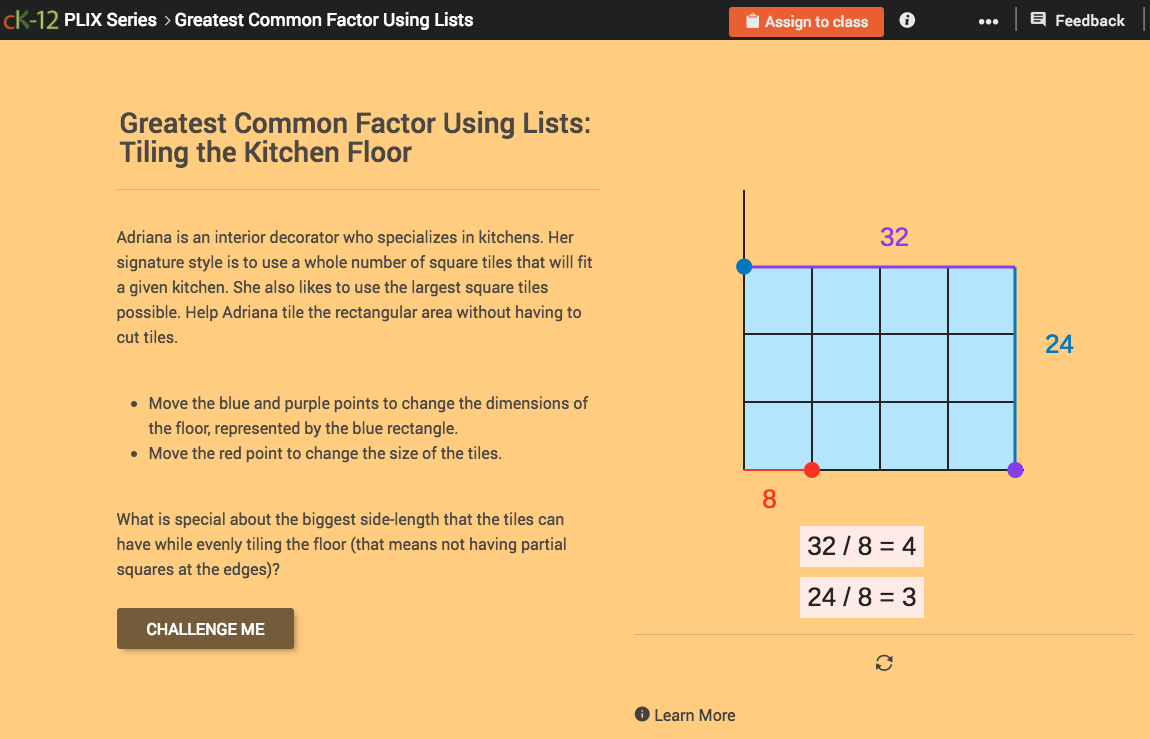Viewport: 1150px width, 739px height.
Task: Click a tile inside the blue rectangle
Action: pos(880,367)
